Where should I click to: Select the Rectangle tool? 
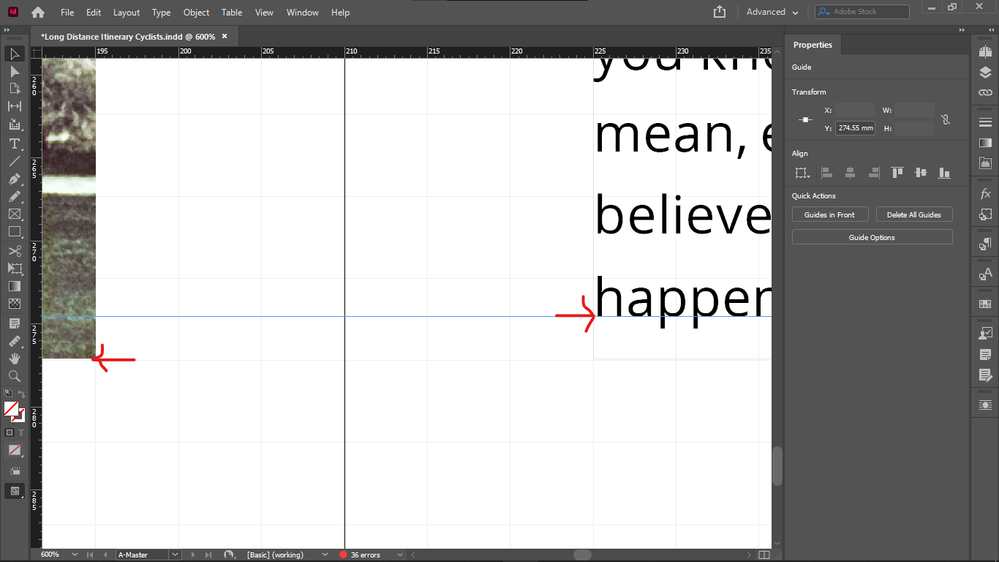pyautogui.click(x=15, y=232)
